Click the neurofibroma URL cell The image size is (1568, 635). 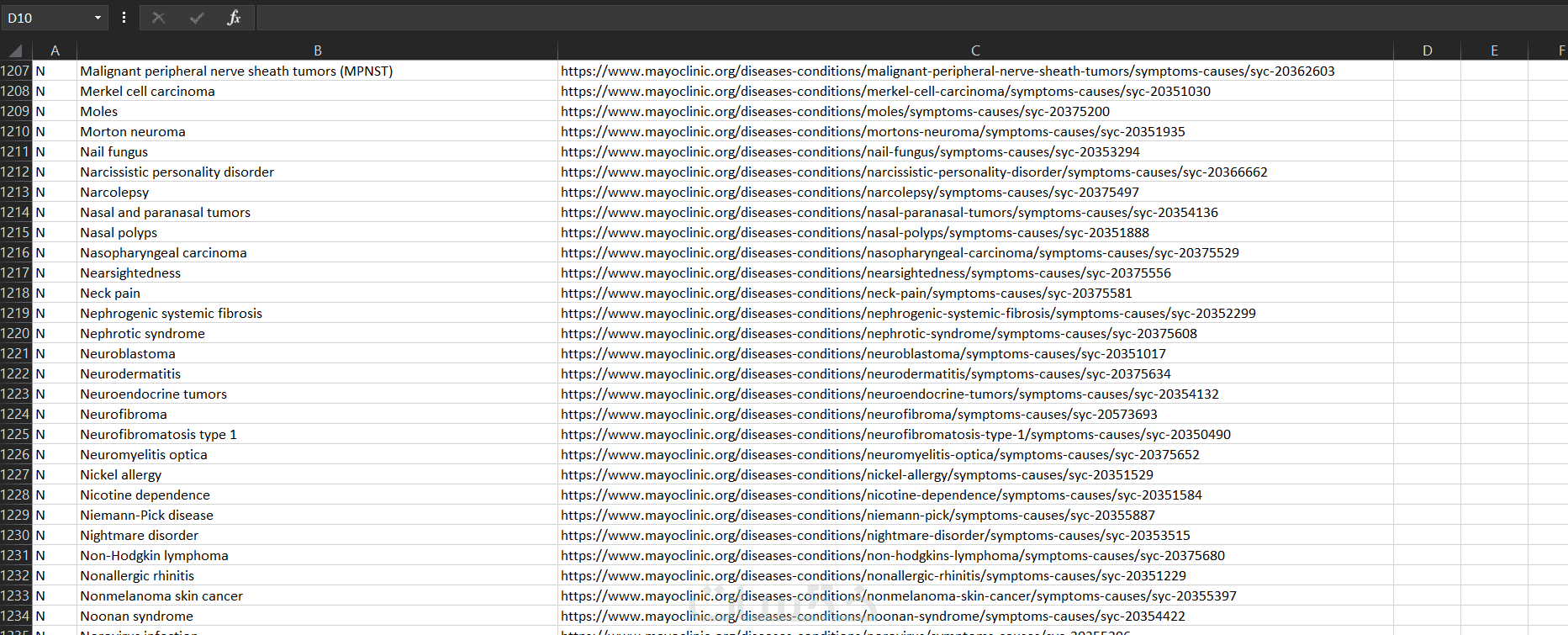coord(975,414)
